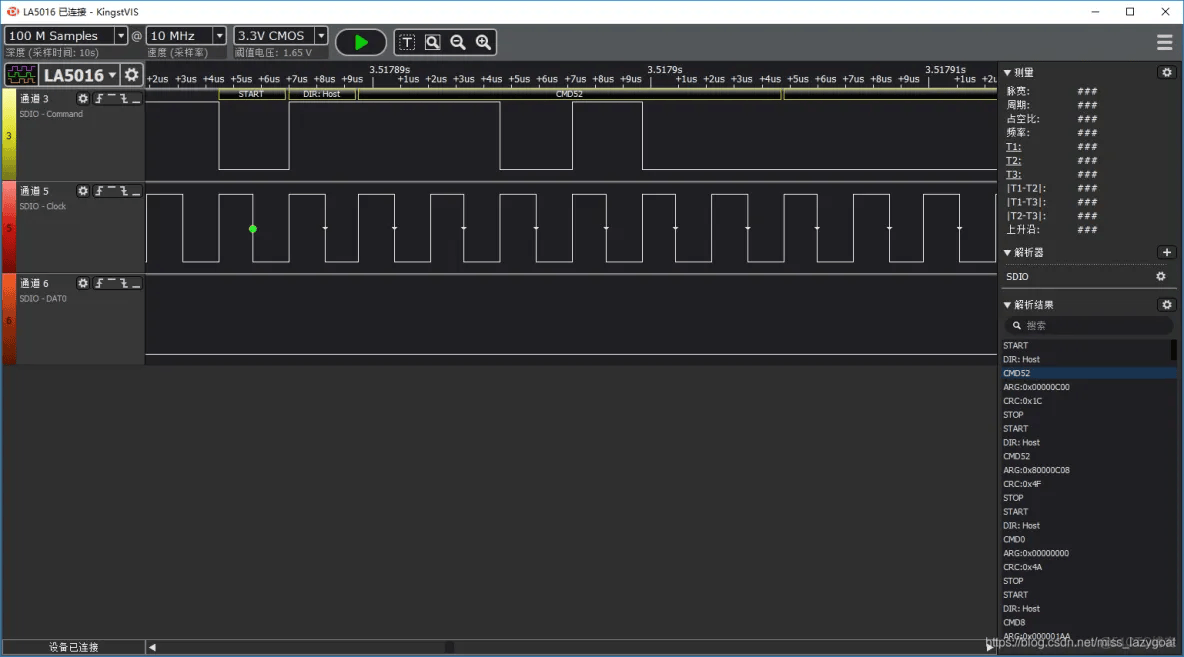Set falling edge trigger on channel 3

[124, 99]
